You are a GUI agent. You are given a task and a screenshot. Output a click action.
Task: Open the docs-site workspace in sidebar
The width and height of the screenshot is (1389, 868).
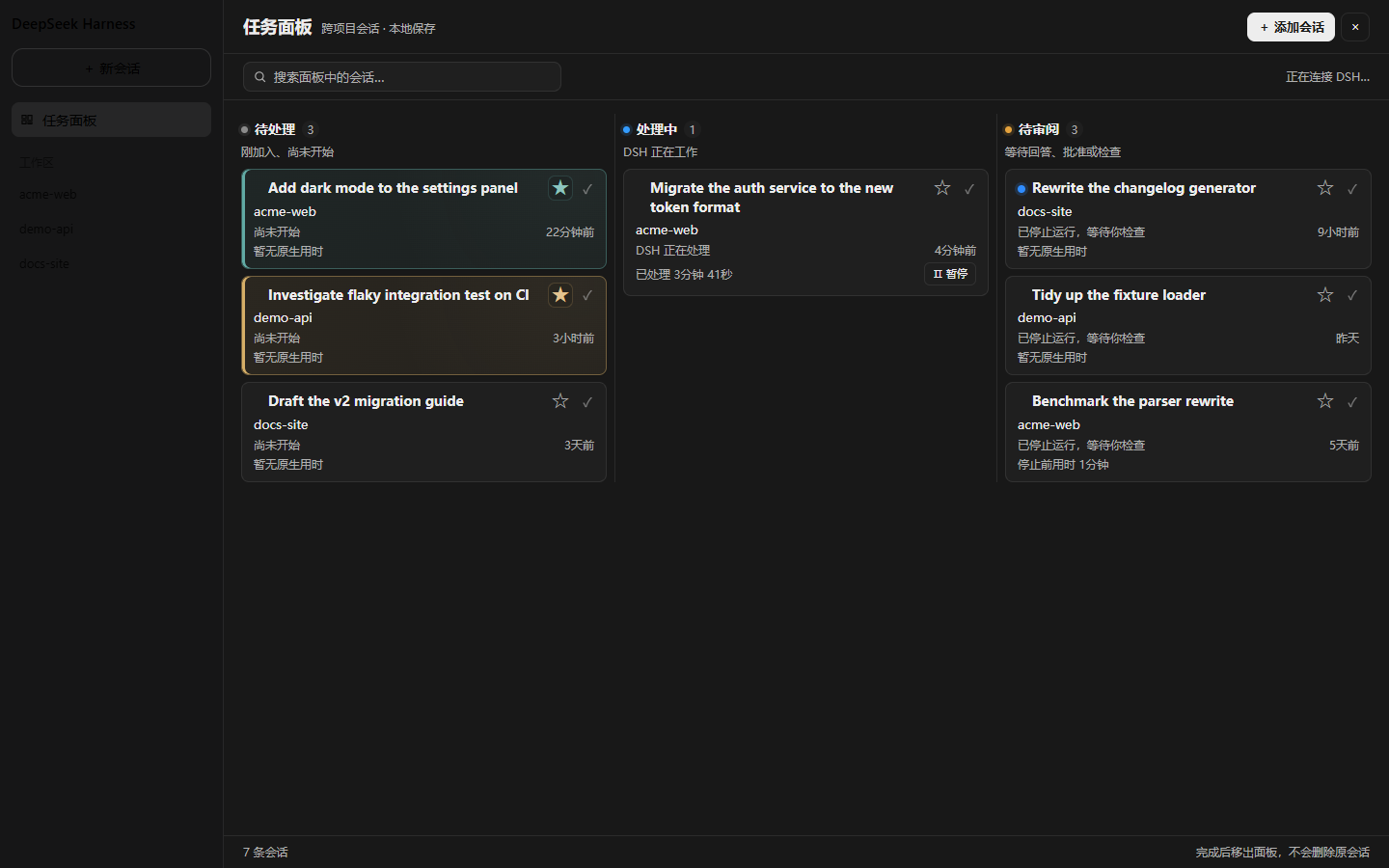click(x=44, y=263)
